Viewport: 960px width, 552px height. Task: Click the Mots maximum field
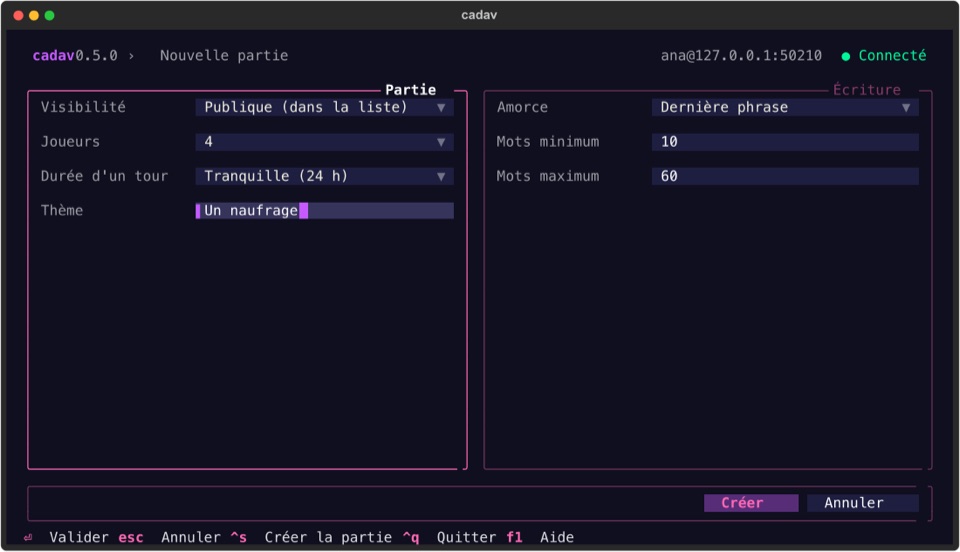785,176
